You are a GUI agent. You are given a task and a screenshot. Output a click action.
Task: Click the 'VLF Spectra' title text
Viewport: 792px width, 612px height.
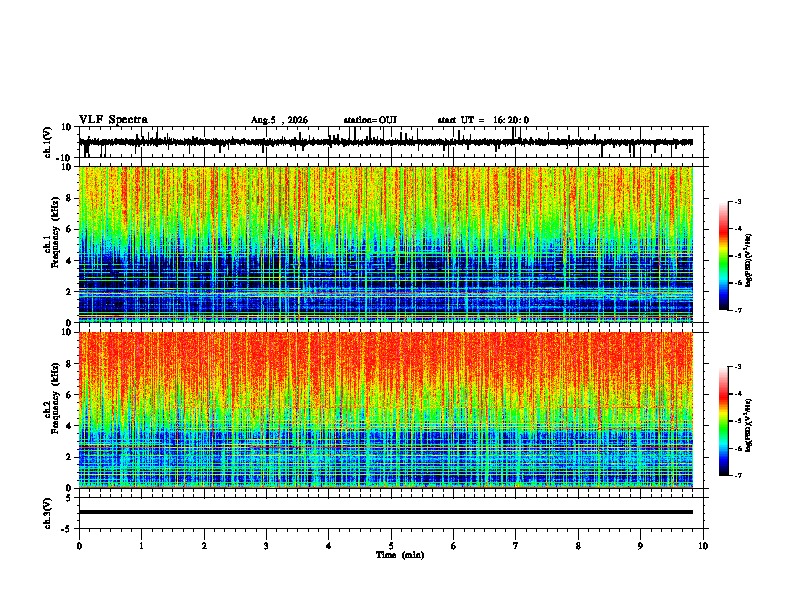(113, 120)
